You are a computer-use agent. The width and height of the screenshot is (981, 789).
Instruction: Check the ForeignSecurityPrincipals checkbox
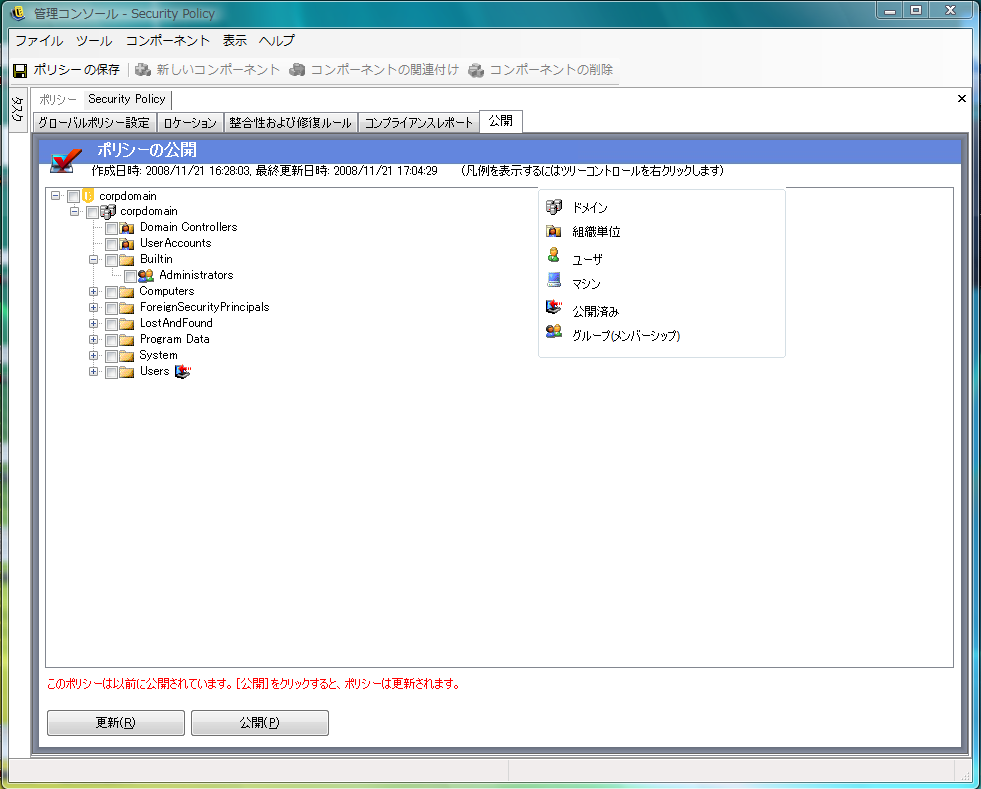pyautogui.click(x=111, y=308)
